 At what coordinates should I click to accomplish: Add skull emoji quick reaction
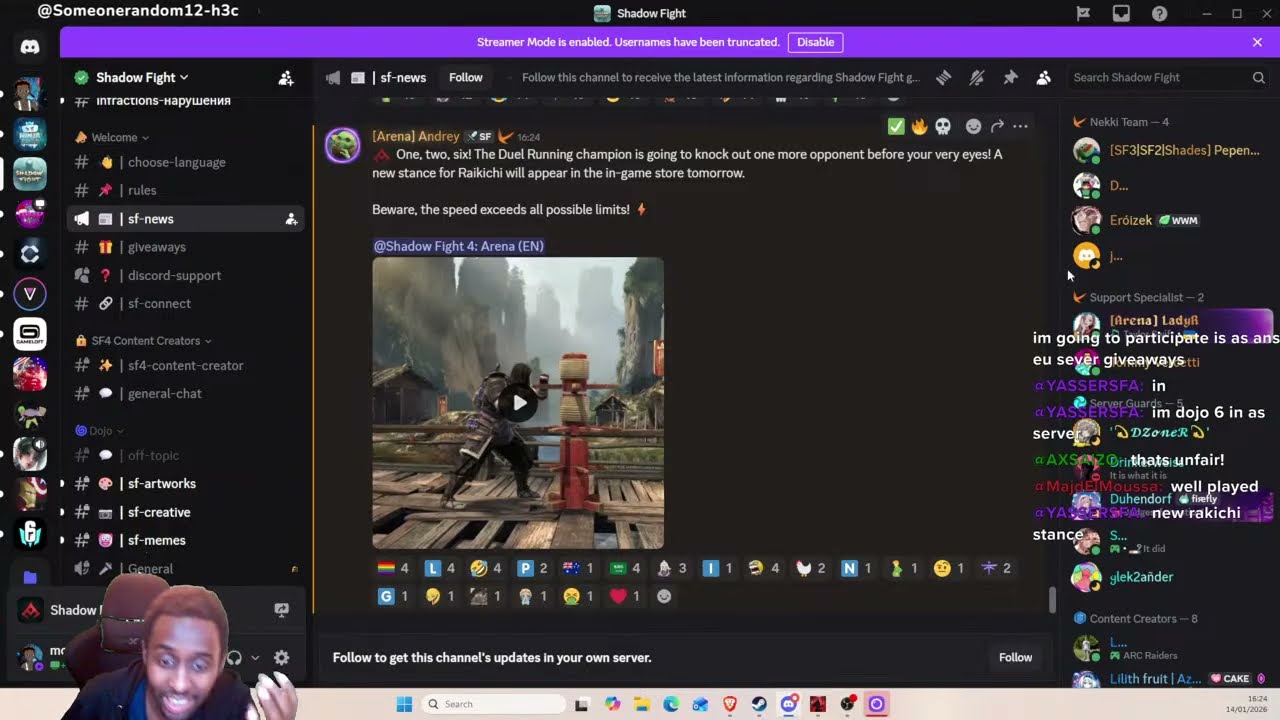[943, 126]
